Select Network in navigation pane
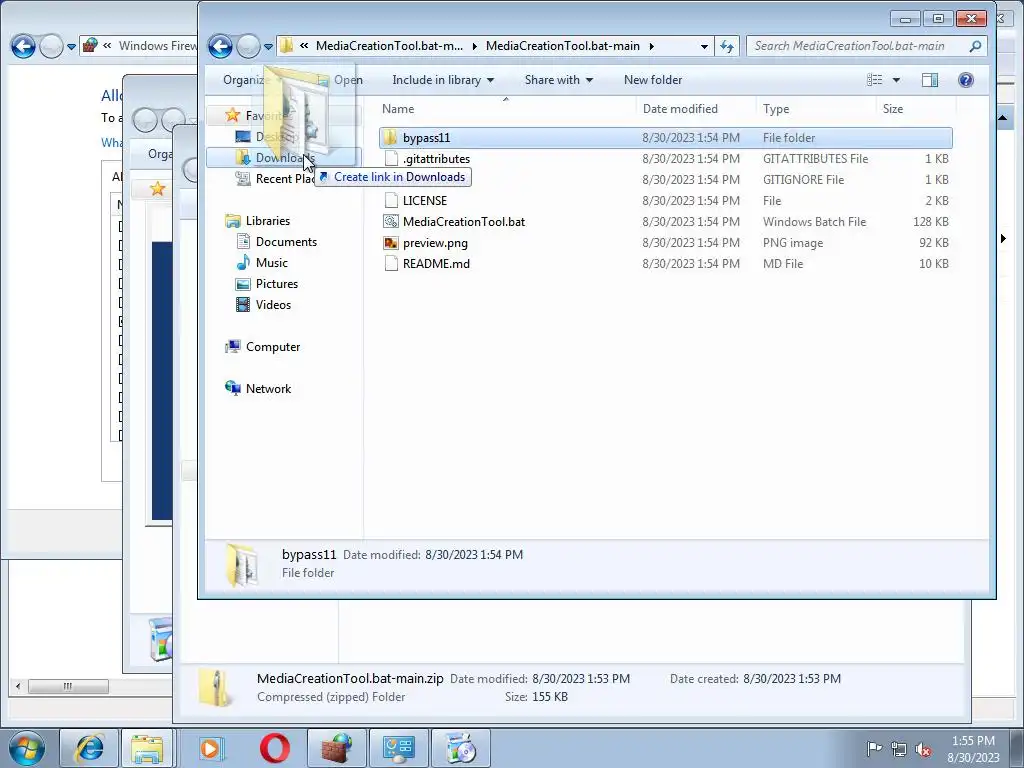Viewport: 1024px width, 768px height. (268, 389)
